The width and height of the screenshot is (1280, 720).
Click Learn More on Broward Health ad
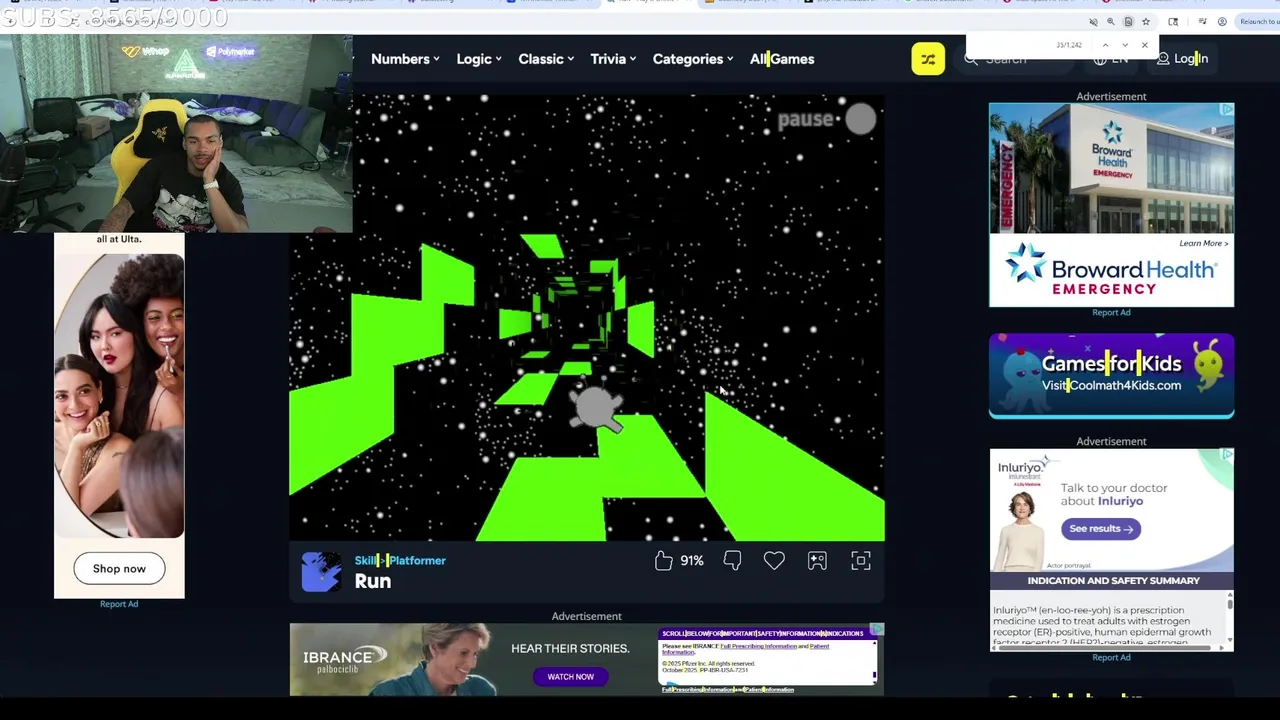1203,243
